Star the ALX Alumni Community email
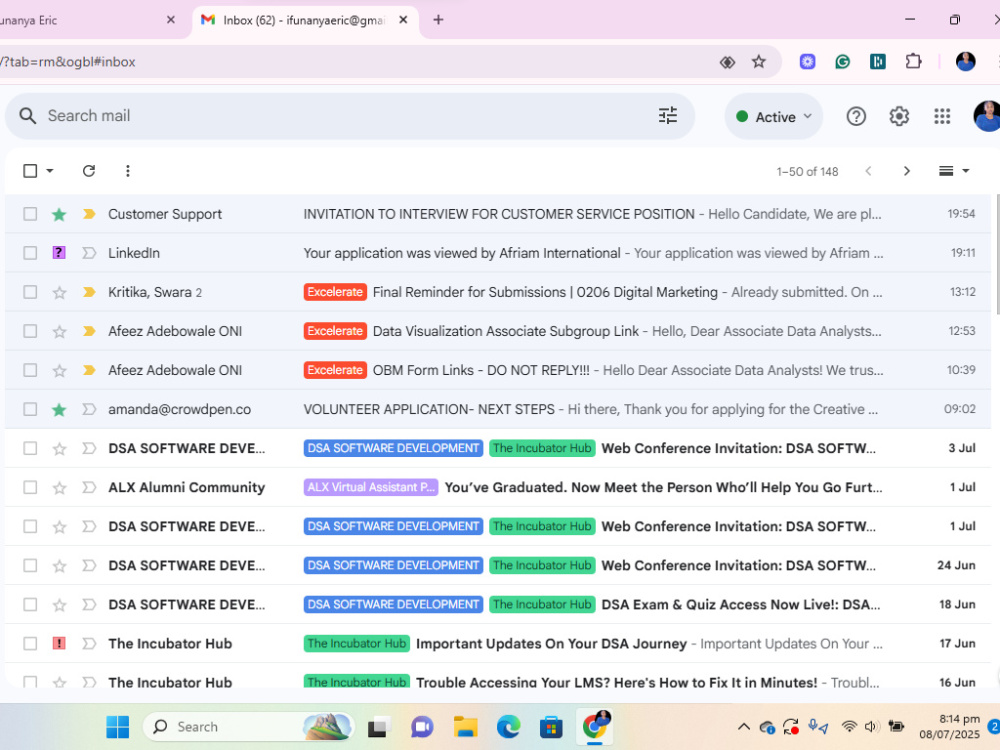 tap(59, 488)
